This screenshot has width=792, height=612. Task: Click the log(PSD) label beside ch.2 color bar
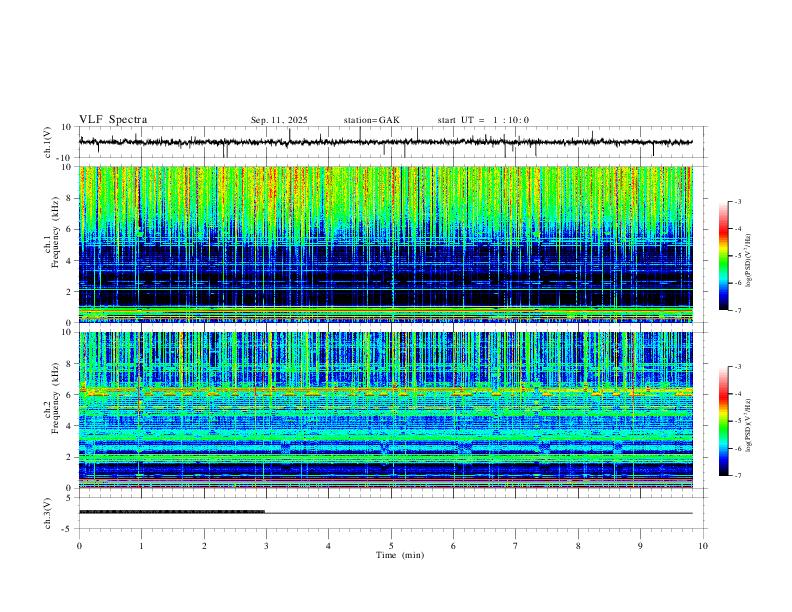pyautogui.click(x=748, y=425)
